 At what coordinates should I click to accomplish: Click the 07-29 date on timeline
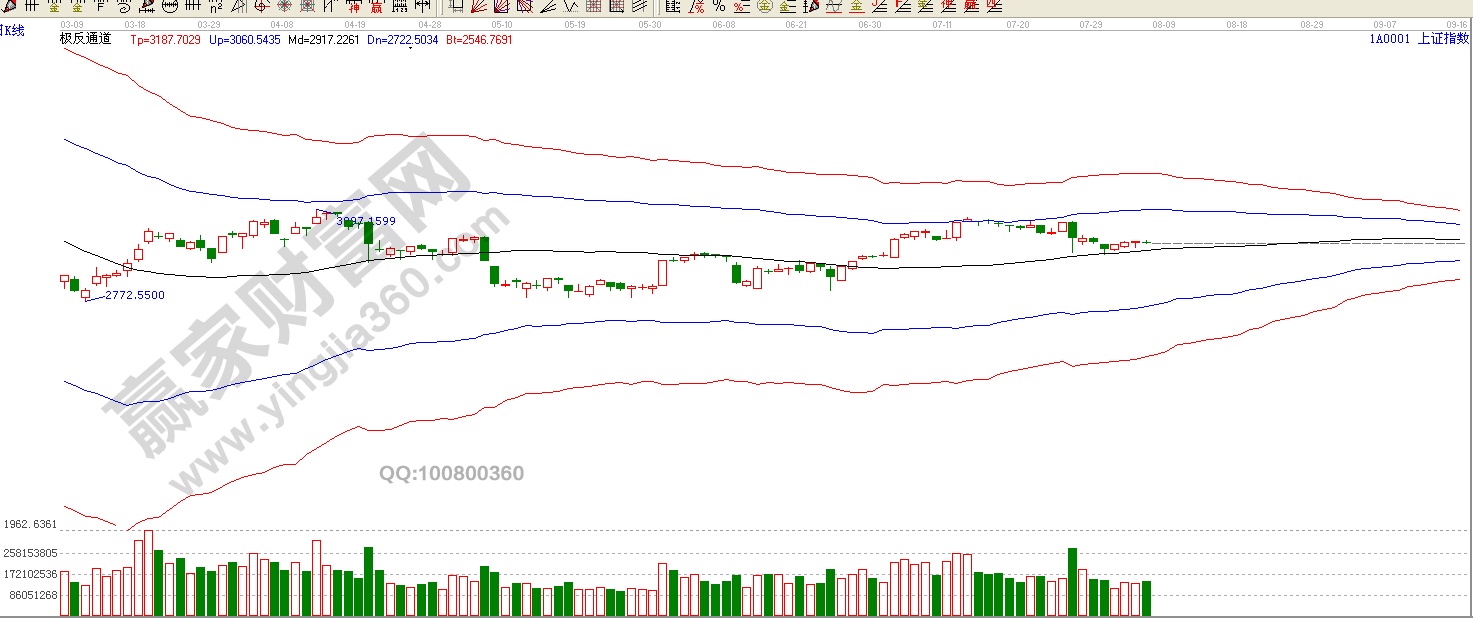click(1092, 23)
